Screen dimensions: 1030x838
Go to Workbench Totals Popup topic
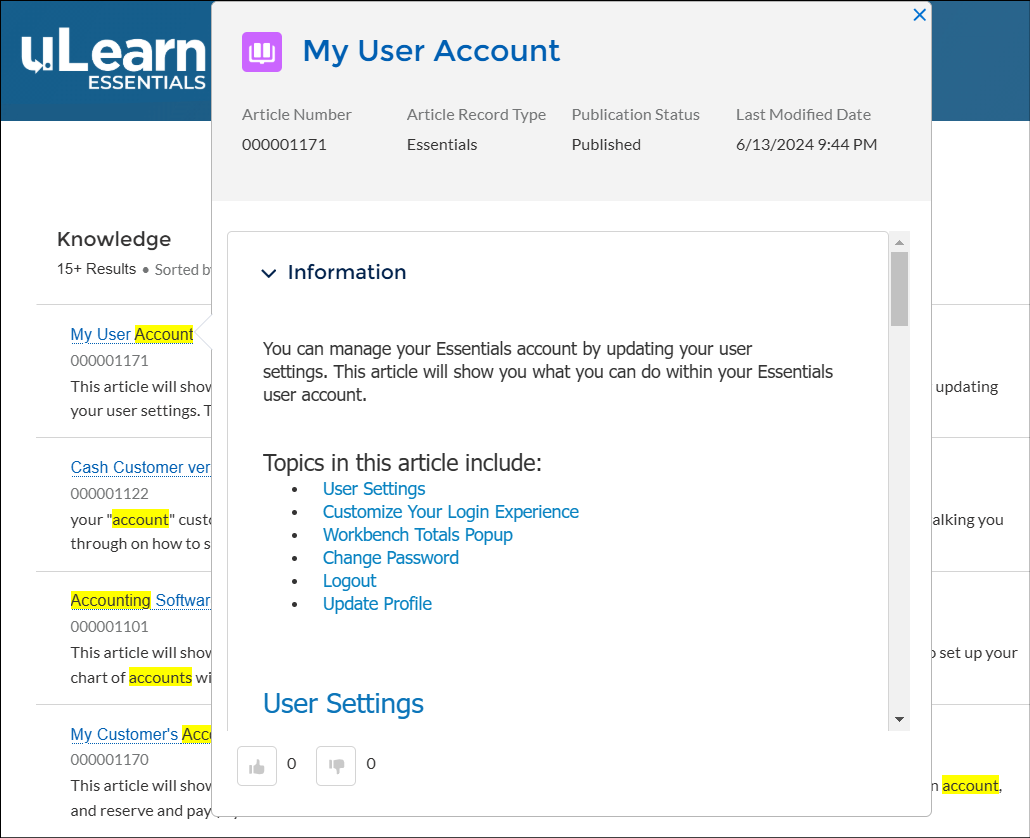[x=417, y=535]
